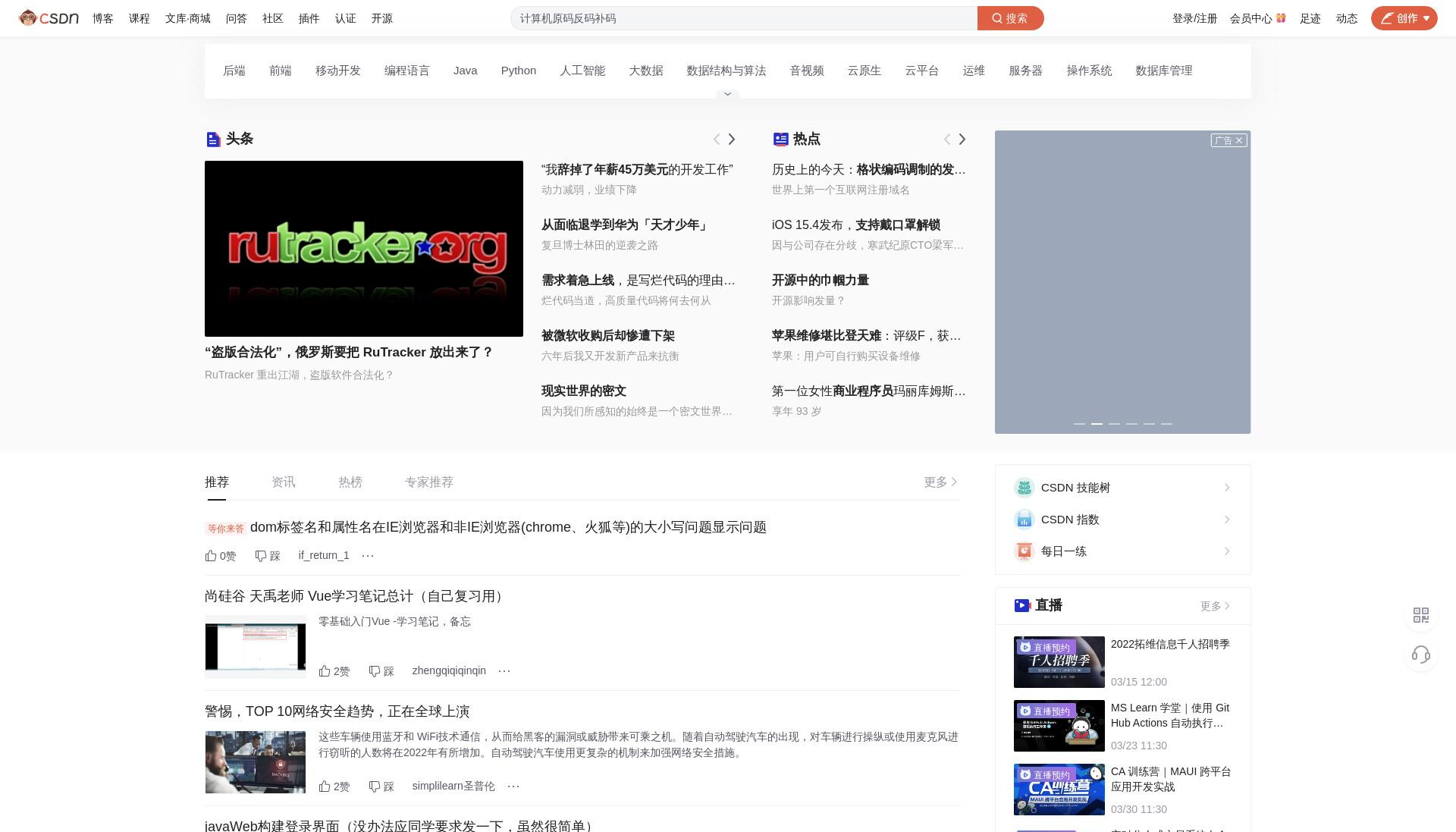Open CSDN 技能树 entry

[1122, 488]
